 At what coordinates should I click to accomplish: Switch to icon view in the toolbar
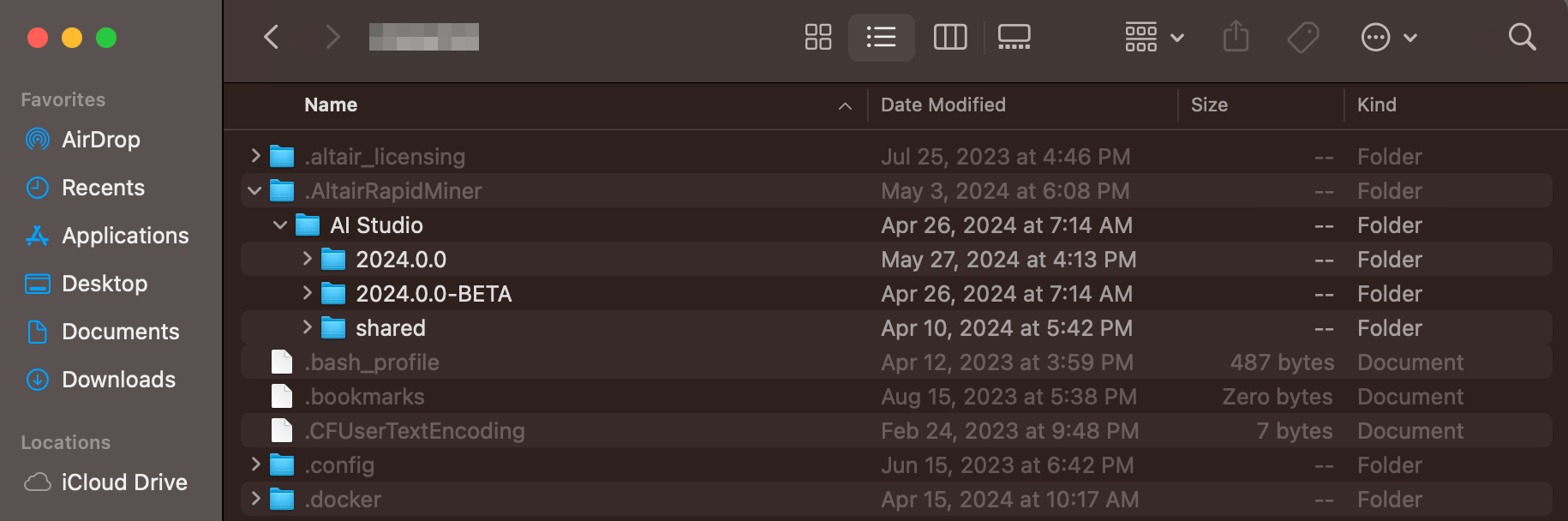817,37
